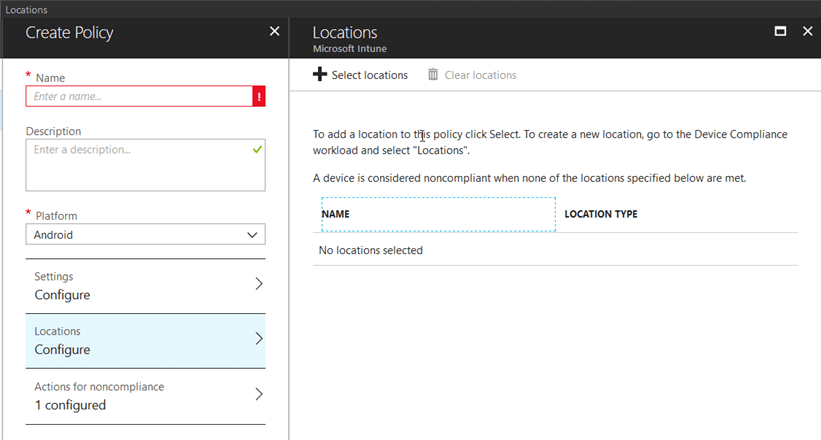
Task: Click the green checkmark in Description box
Action: tap(258, 149)
